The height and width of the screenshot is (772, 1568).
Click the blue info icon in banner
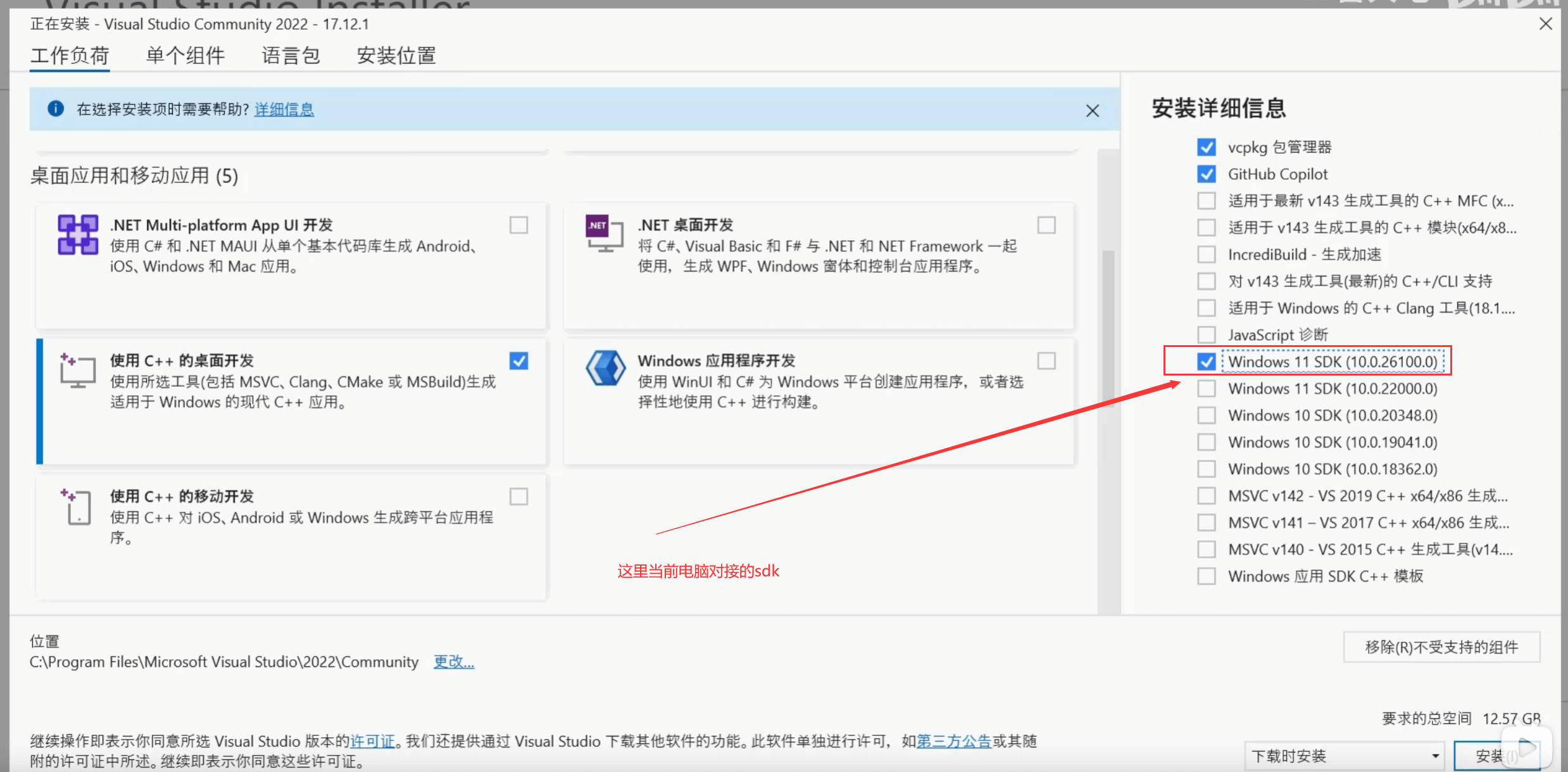pyautogui.click(x=56, y=109)
